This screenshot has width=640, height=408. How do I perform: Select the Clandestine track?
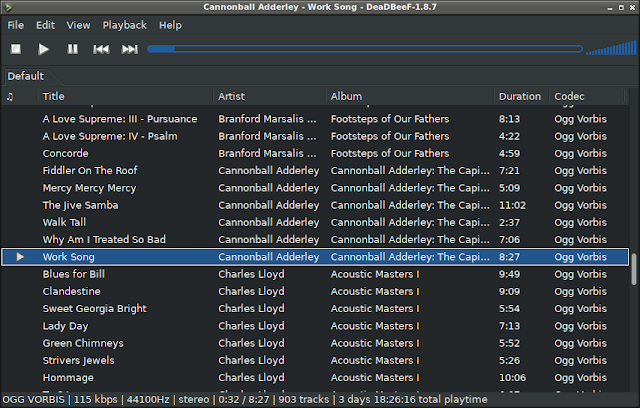[315, 291]
